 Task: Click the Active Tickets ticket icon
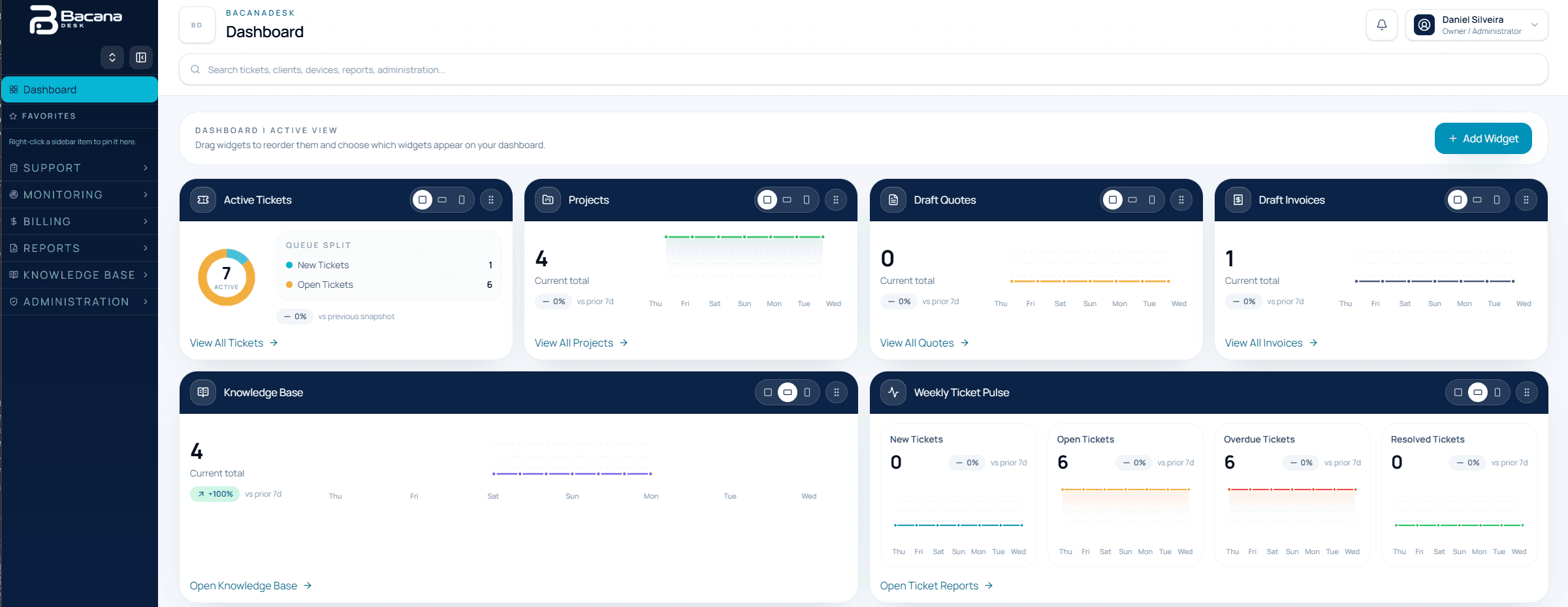tap(203, 200)
